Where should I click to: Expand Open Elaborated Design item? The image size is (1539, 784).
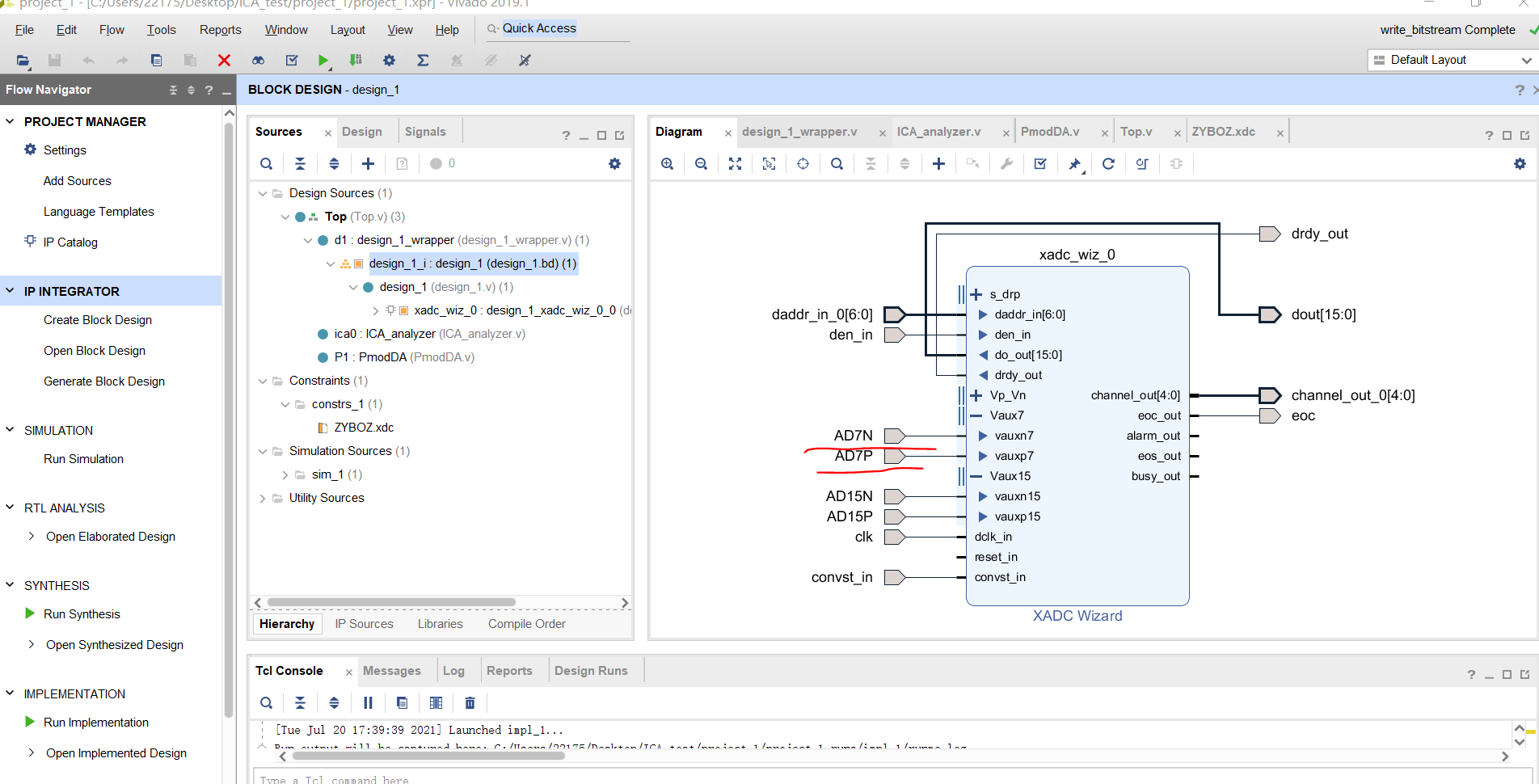(32, 536)
